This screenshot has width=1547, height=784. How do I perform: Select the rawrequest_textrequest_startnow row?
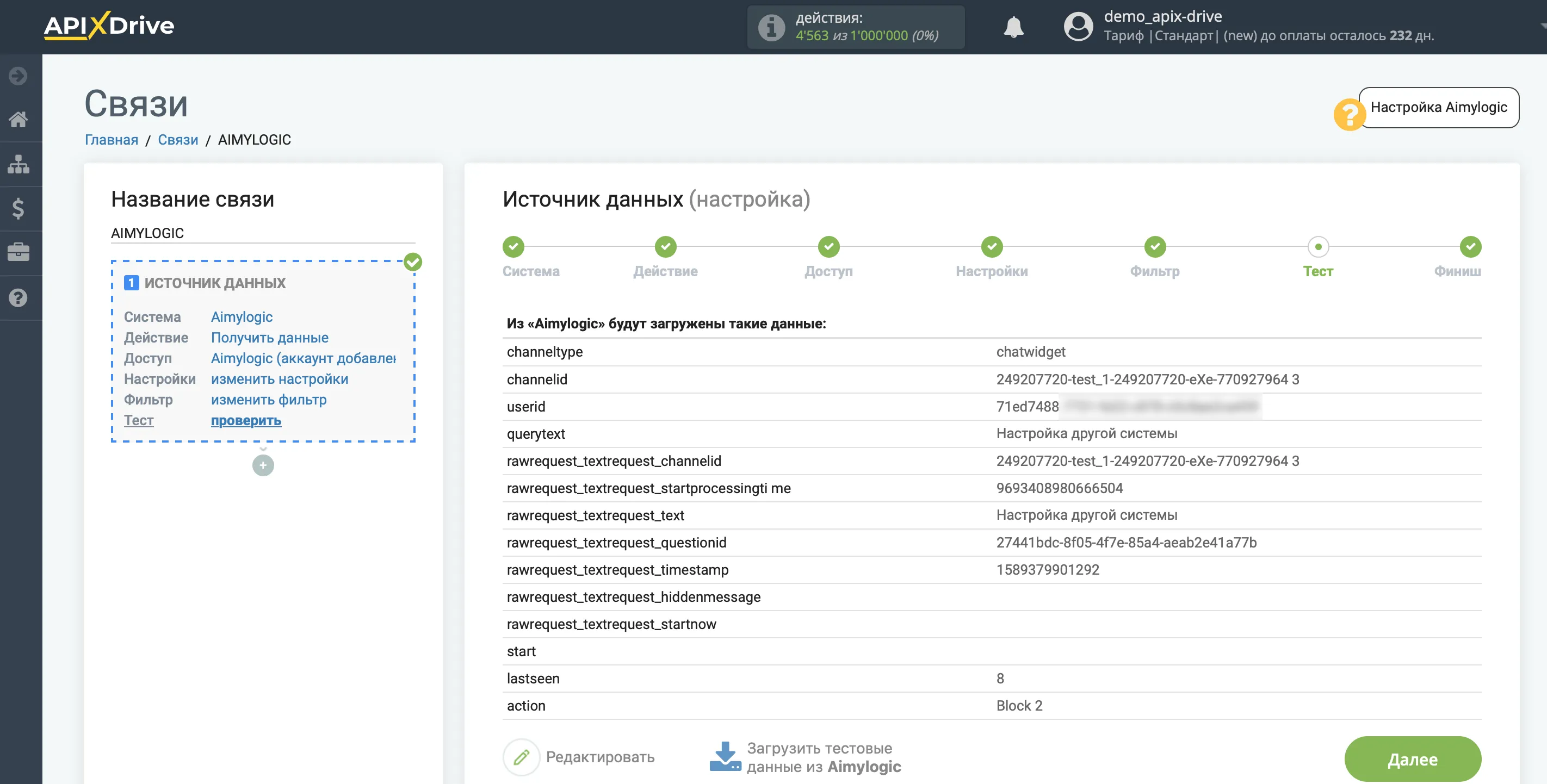[992, 624]
